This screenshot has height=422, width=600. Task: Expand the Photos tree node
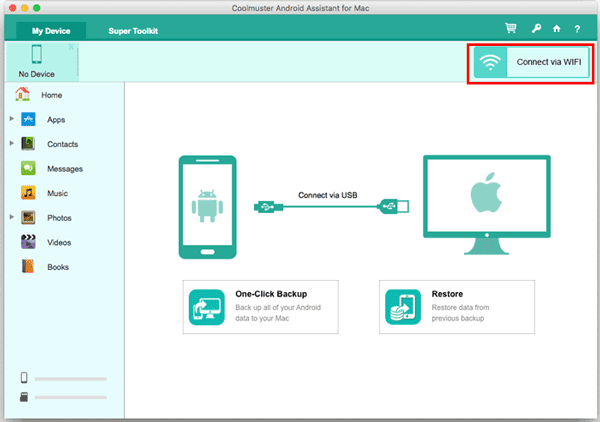click(x=12, y=217)
